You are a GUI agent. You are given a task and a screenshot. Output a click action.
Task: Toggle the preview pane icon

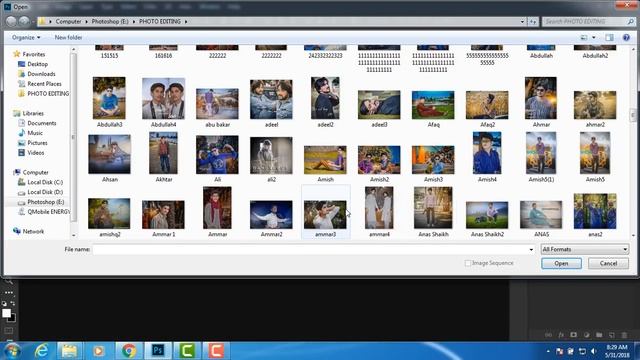[609, 38]
